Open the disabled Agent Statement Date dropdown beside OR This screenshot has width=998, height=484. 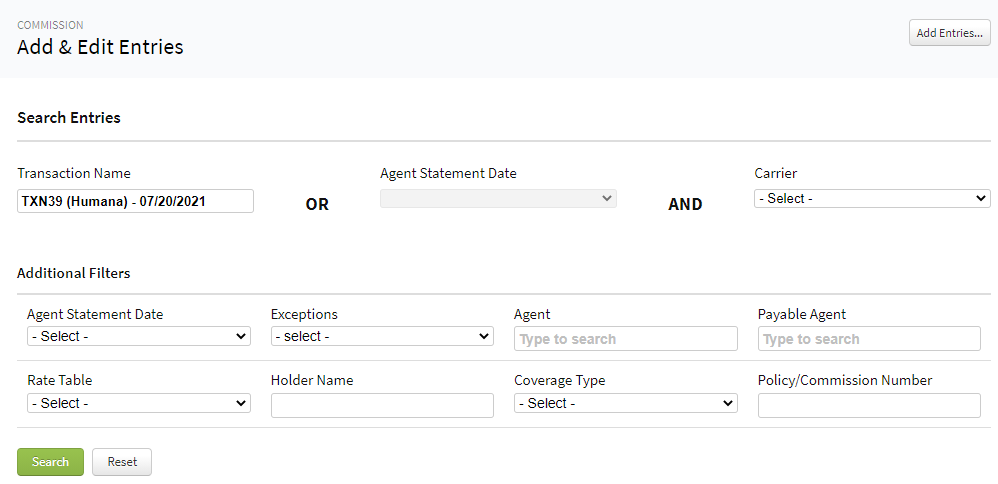(x=498, y=199)
